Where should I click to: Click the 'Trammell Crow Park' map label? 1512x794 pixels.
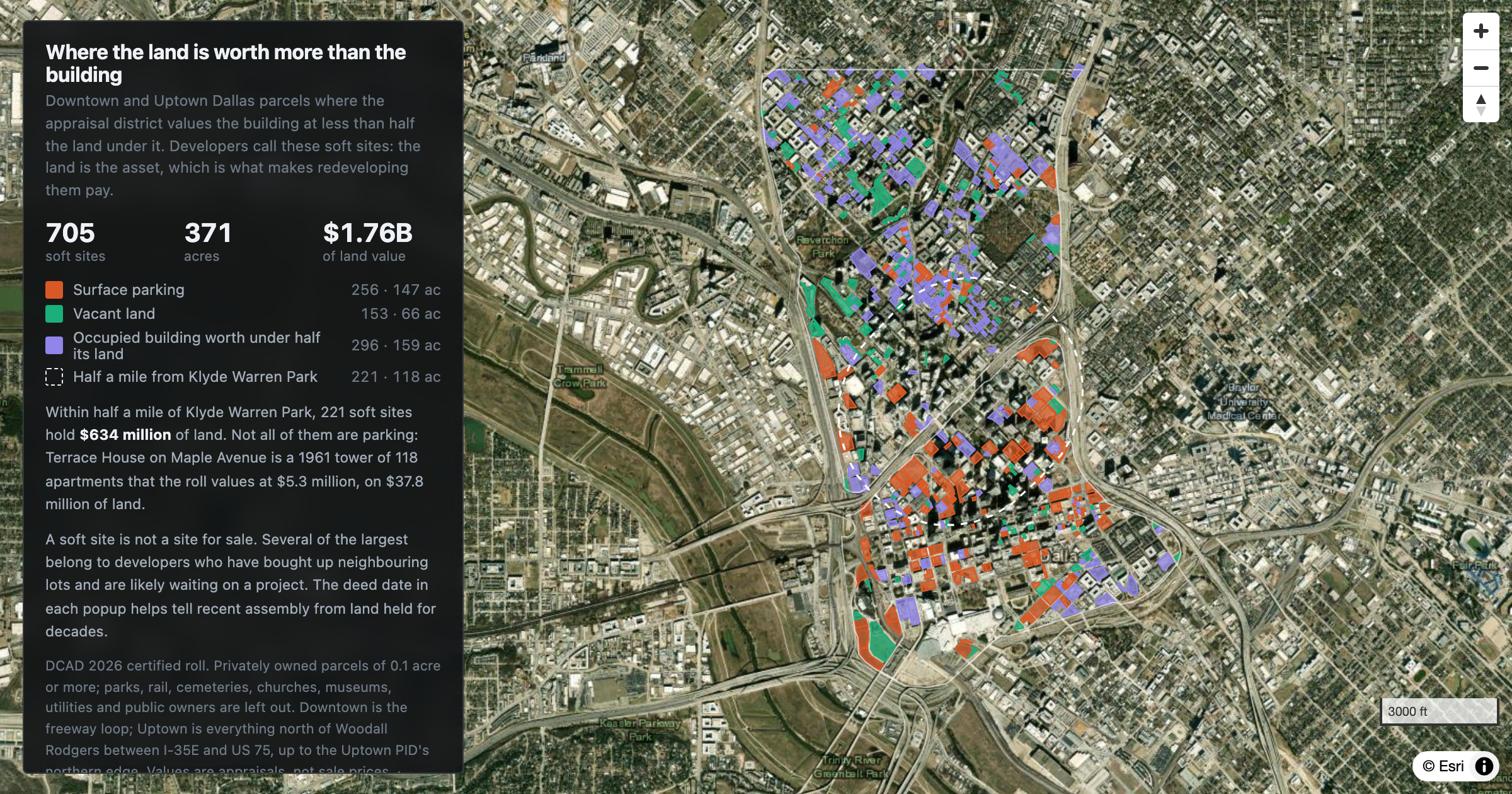coord(580,376)
